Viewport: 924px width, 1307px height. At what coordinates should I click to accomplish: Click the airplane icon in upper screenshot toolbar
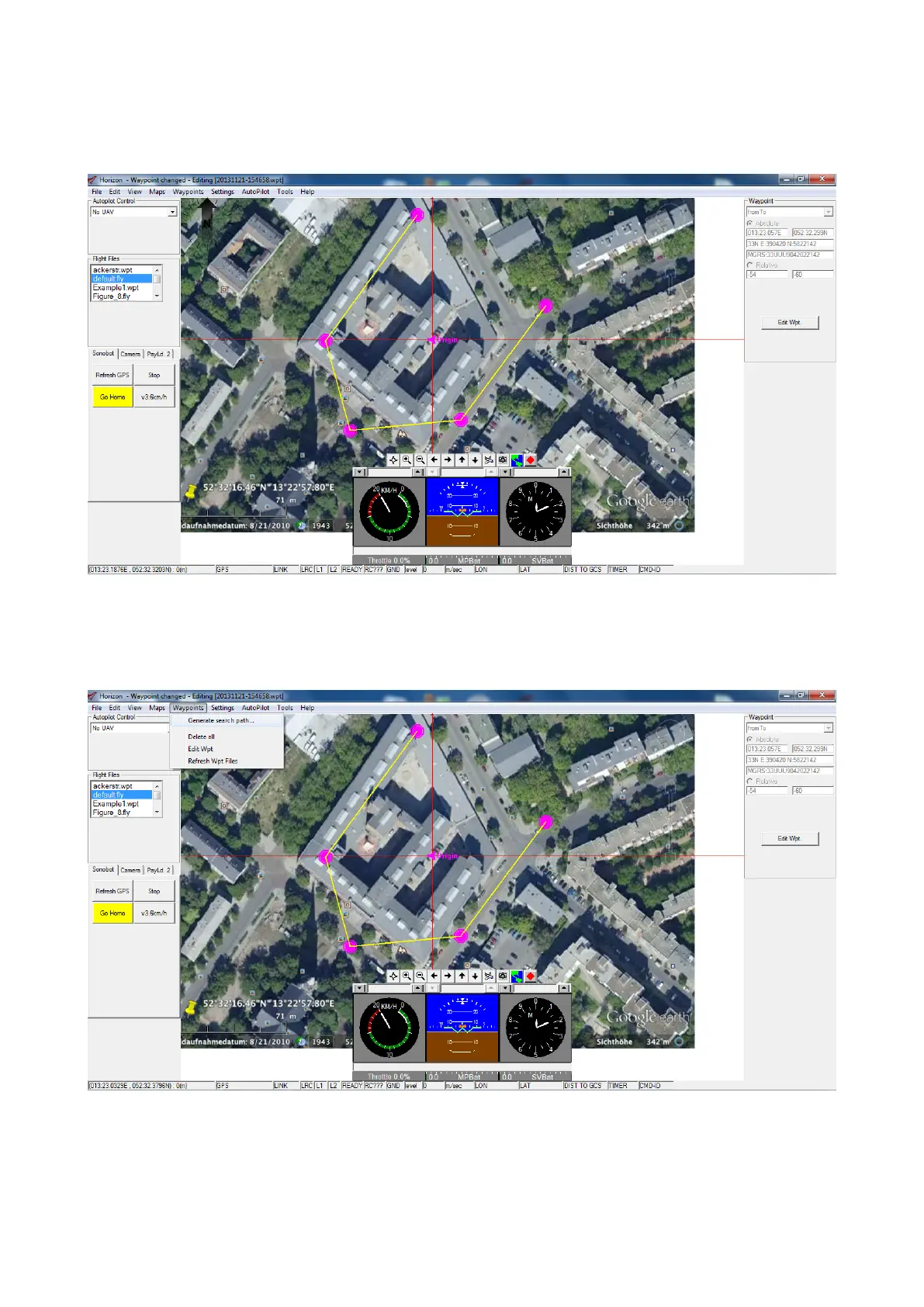pos(489,459)
